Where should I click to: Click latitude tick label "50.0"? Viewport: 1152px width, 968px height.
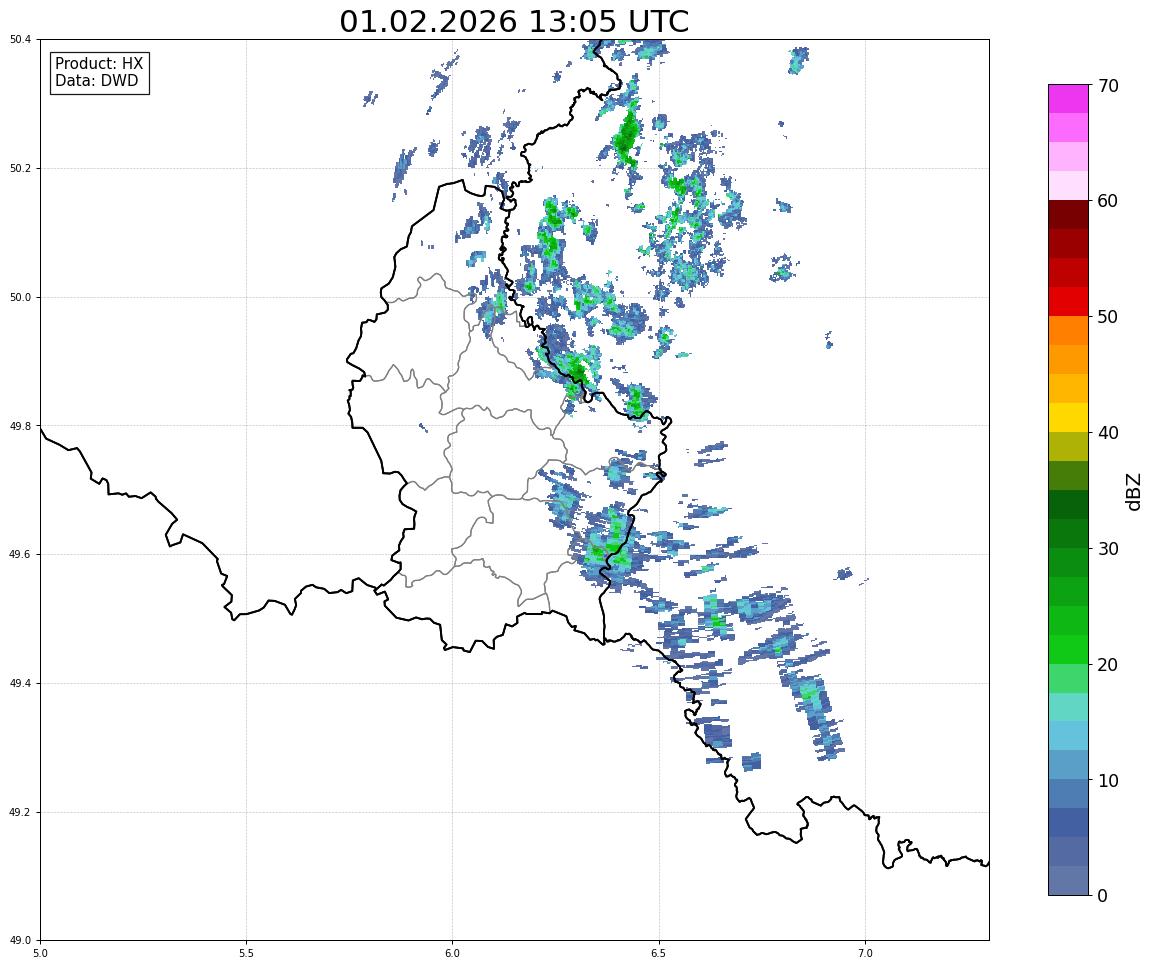[20, 297]
